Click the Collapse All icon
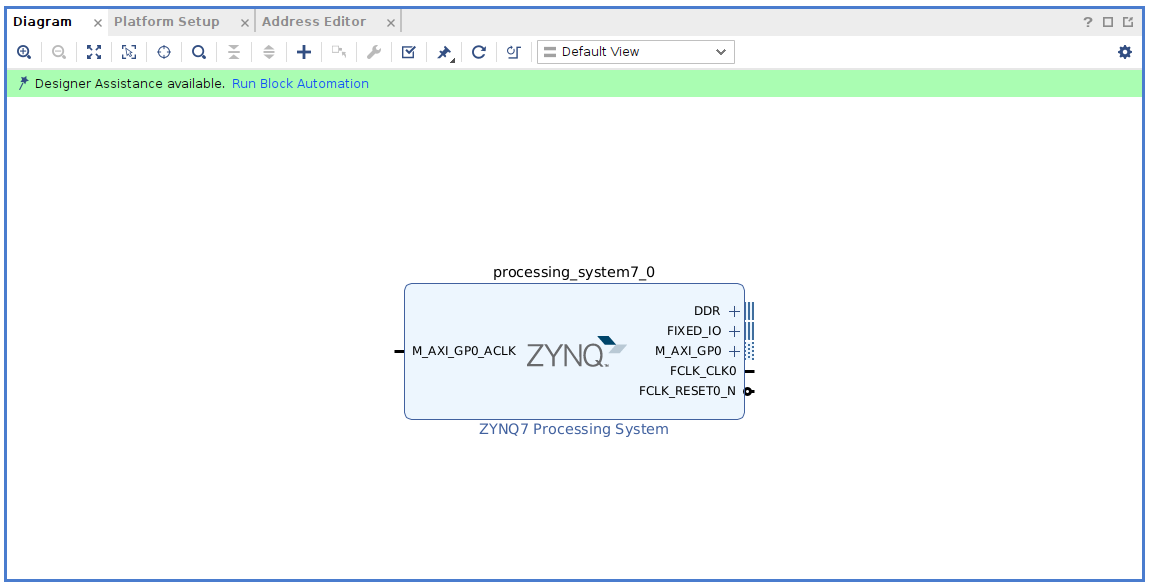The height and width of the screenshot is (587, 1149). click(x=234, y=52)
